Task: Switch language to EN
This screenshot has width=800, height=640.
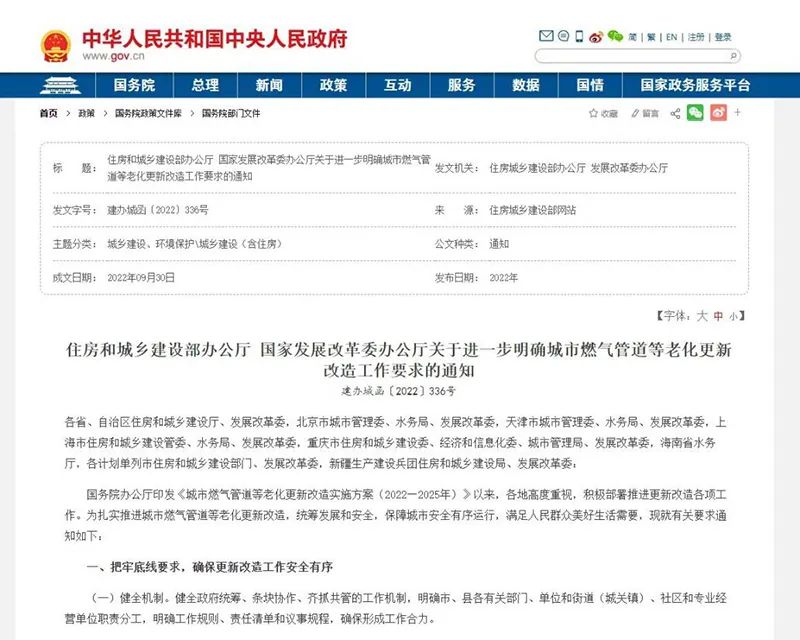Action: pyautogui.click(x=671, y=37)
